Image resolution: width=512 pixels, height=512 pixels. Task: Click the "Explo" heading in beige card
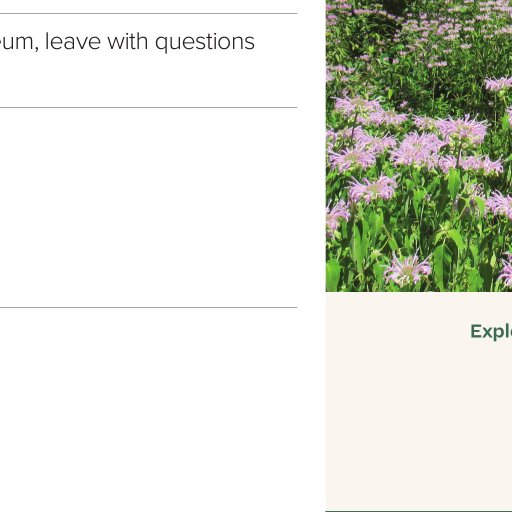pos(491,332)
